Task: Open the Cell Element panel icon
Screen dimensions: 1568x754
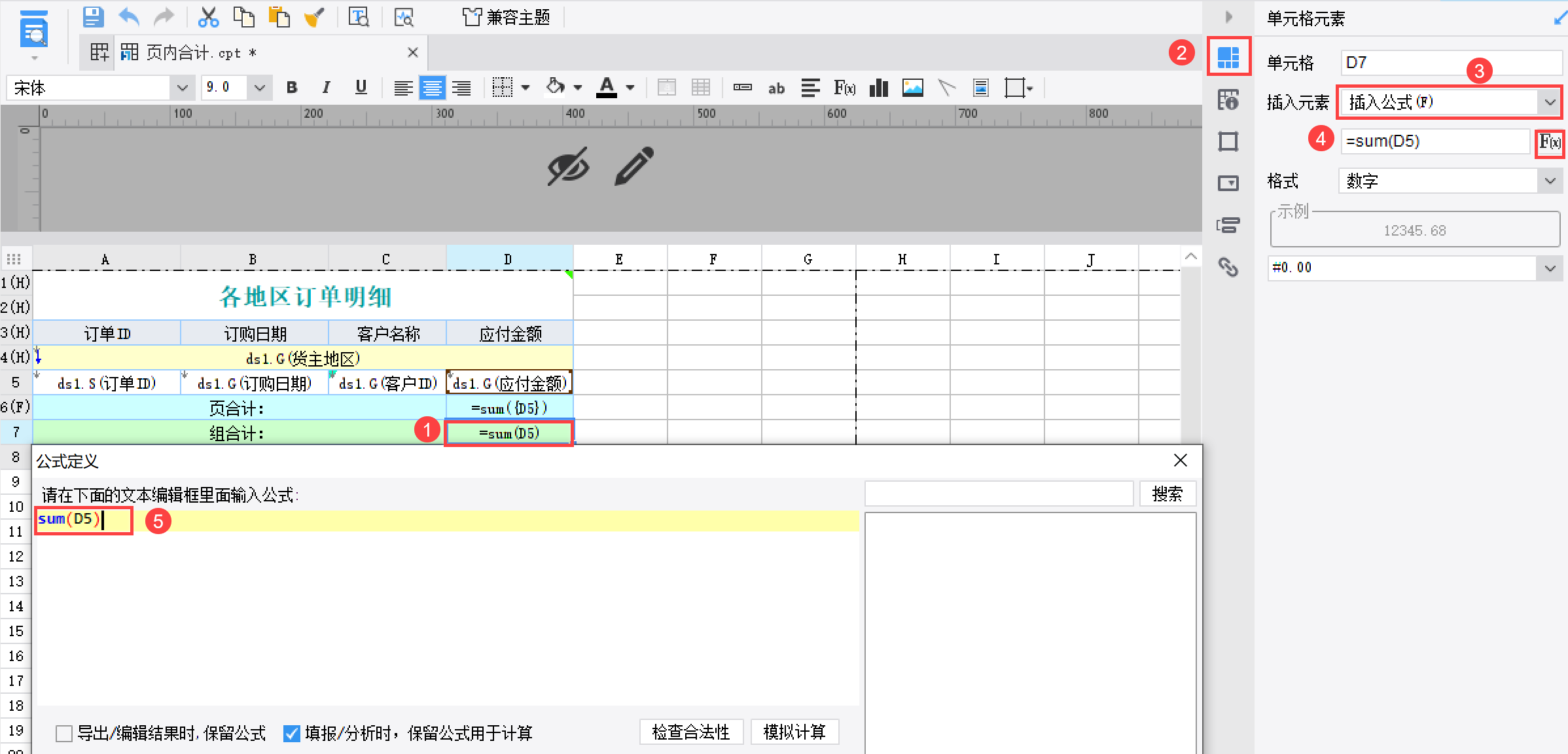Action: point(1228,58)
